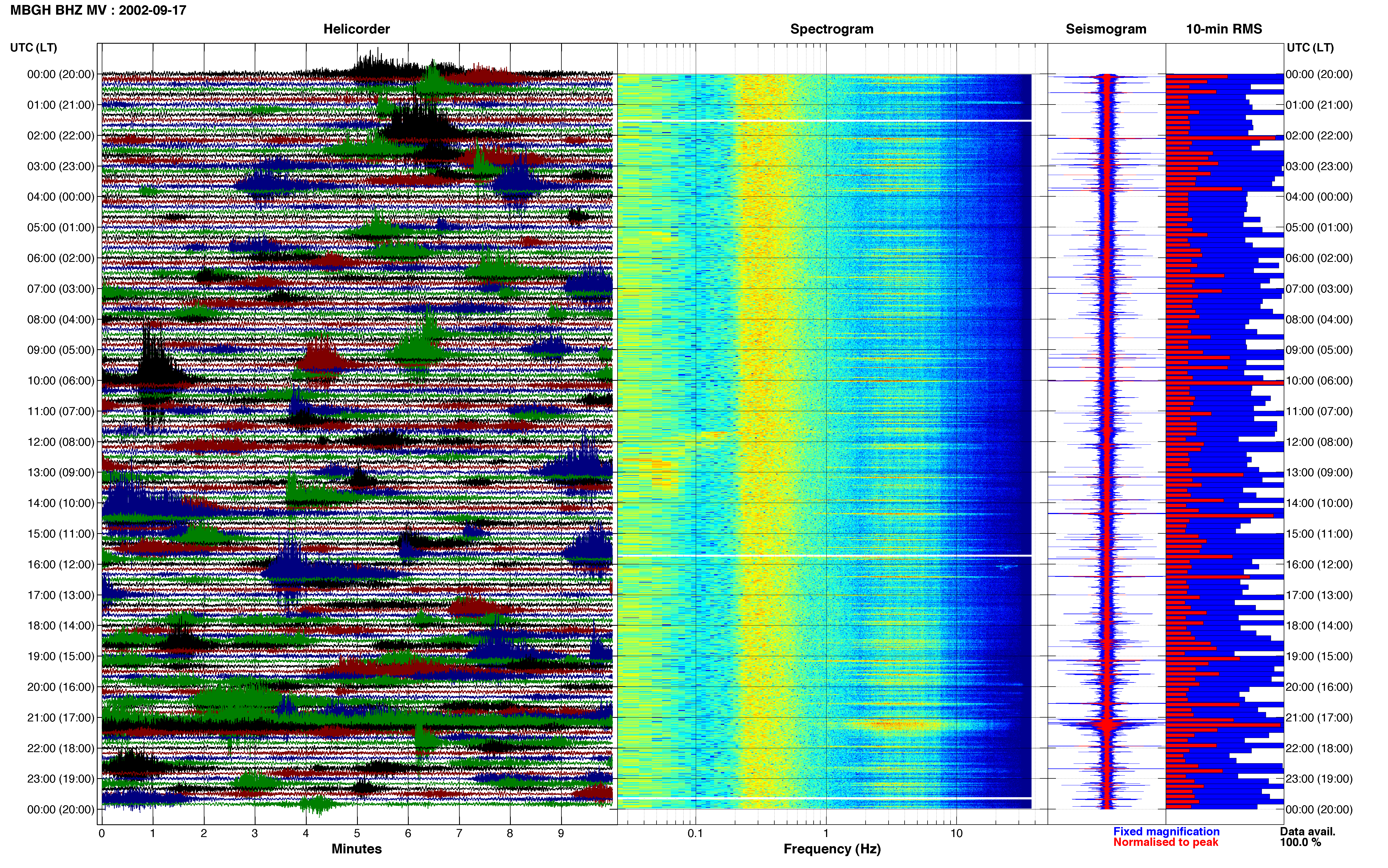Click the right '22:00 (18:00)' time label

click(x=1319, y=749)
